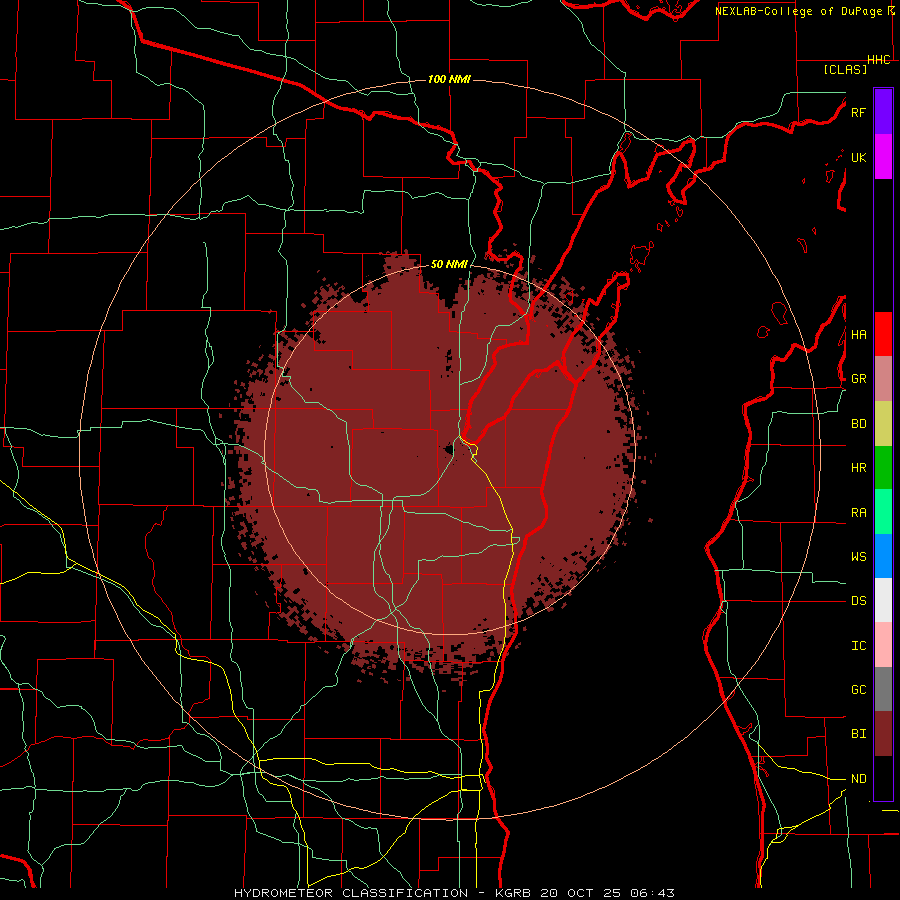Click the ND black legend swatch
The height and width of the screenshot is (900, 900).
pyautogui.click(x=883, y=778)
